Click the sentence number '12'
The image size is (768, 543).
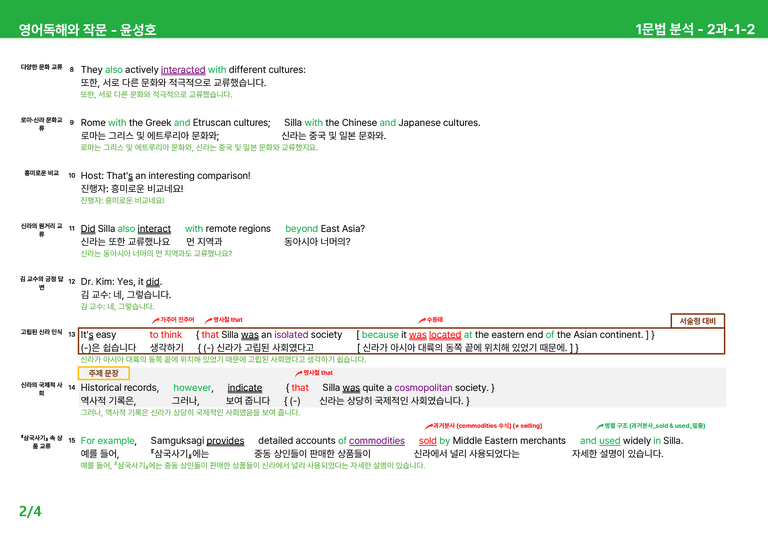72,282
